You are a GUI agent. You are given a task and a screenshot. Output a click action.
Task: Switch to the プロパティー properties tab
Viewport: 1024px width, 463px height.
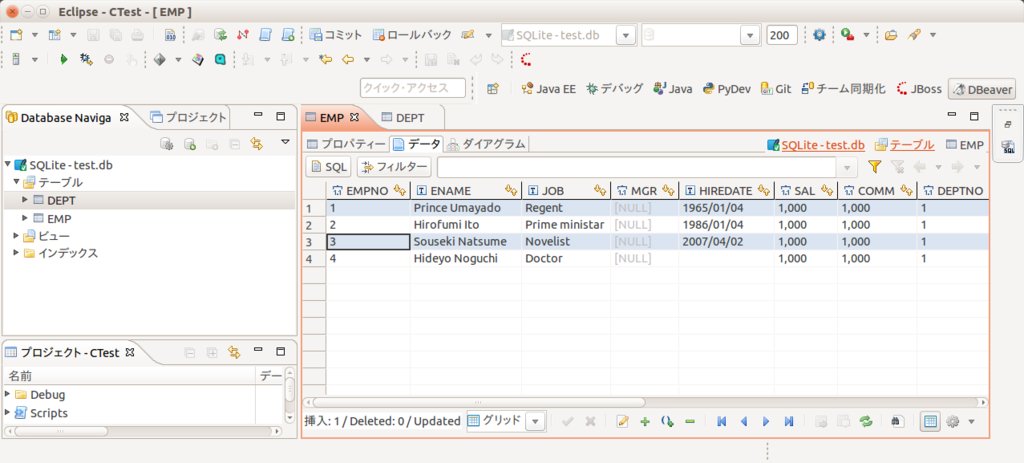coord(346,144)
